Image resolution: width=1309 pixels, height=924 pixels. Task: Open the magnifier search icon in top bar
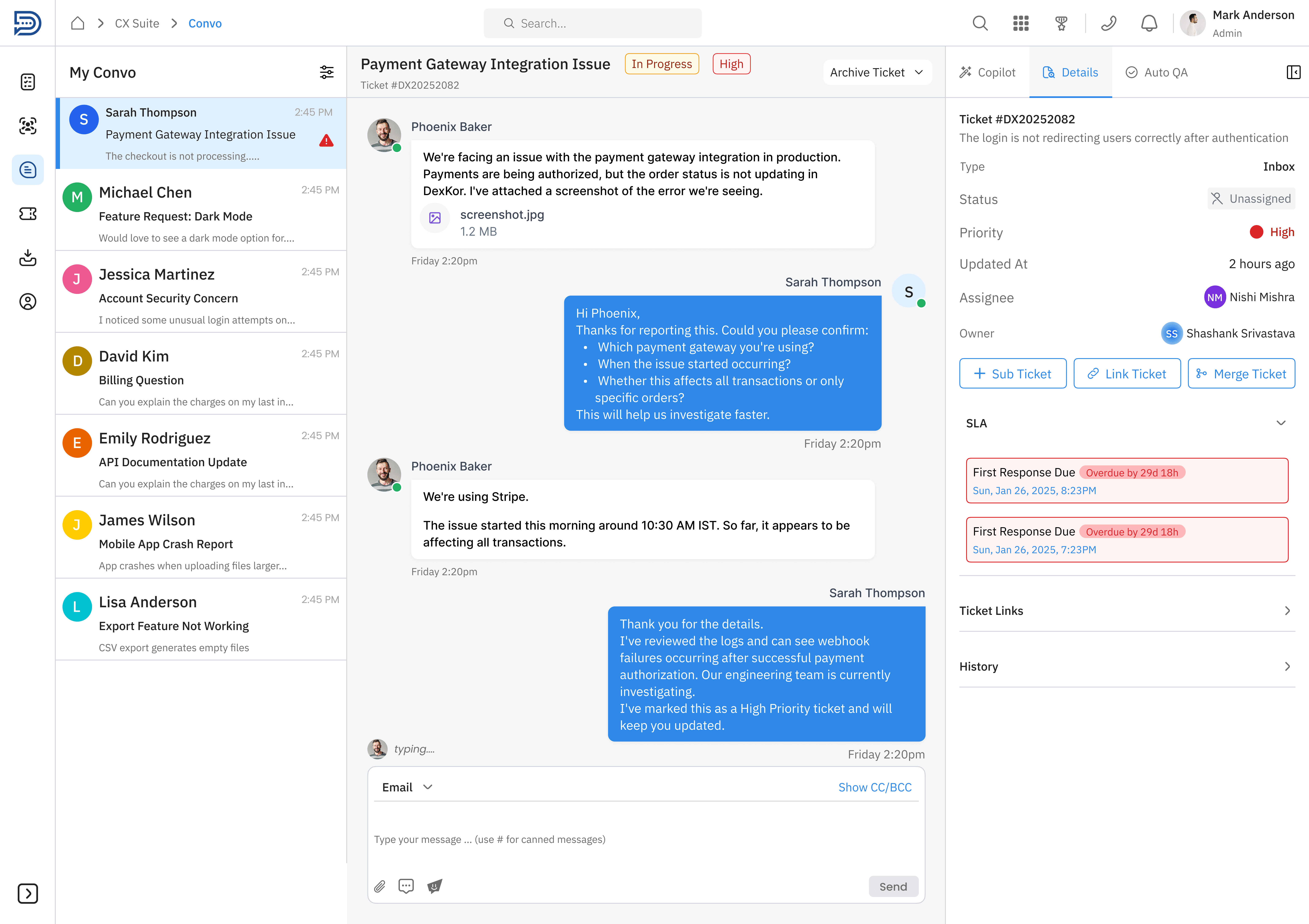pyautogui.click(x=980, y=23)
